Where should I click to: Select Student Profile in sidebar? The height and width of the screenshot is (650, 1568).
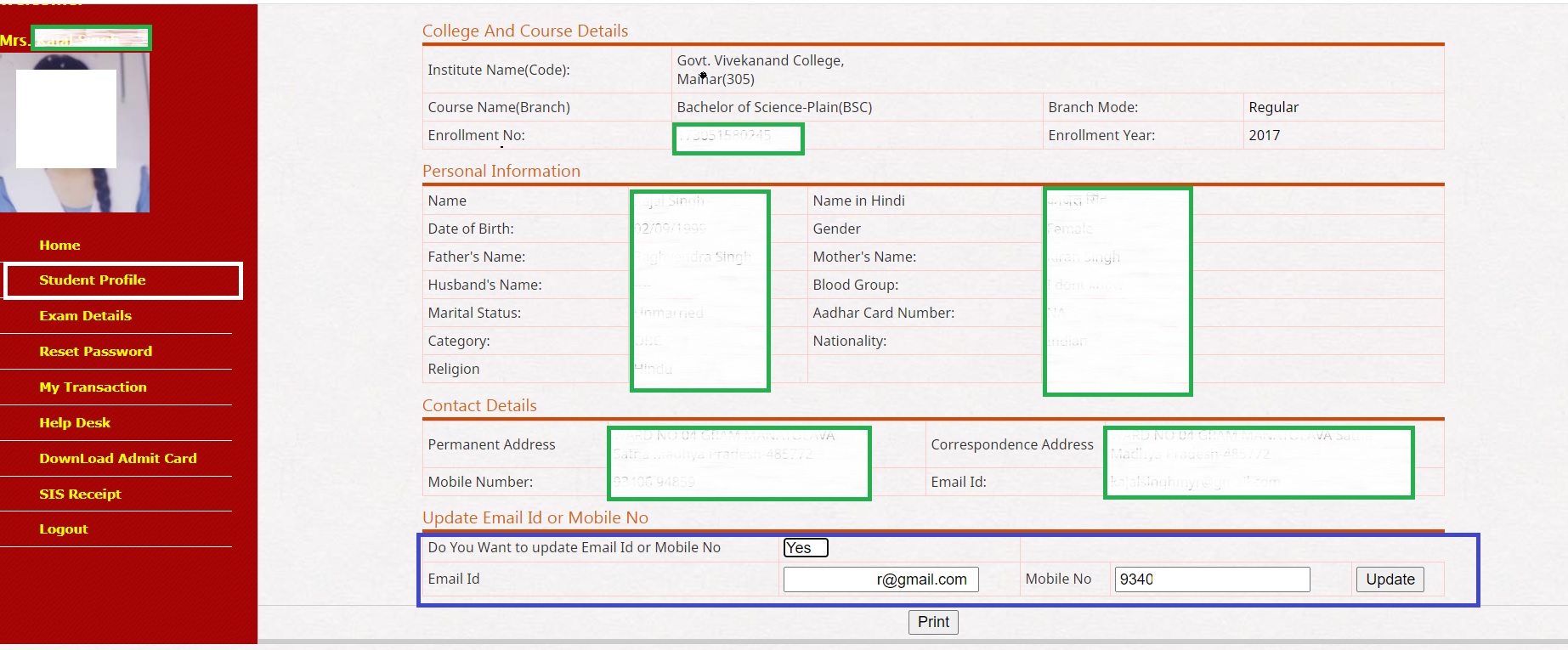pyautogui.click(x=92, y=280)
